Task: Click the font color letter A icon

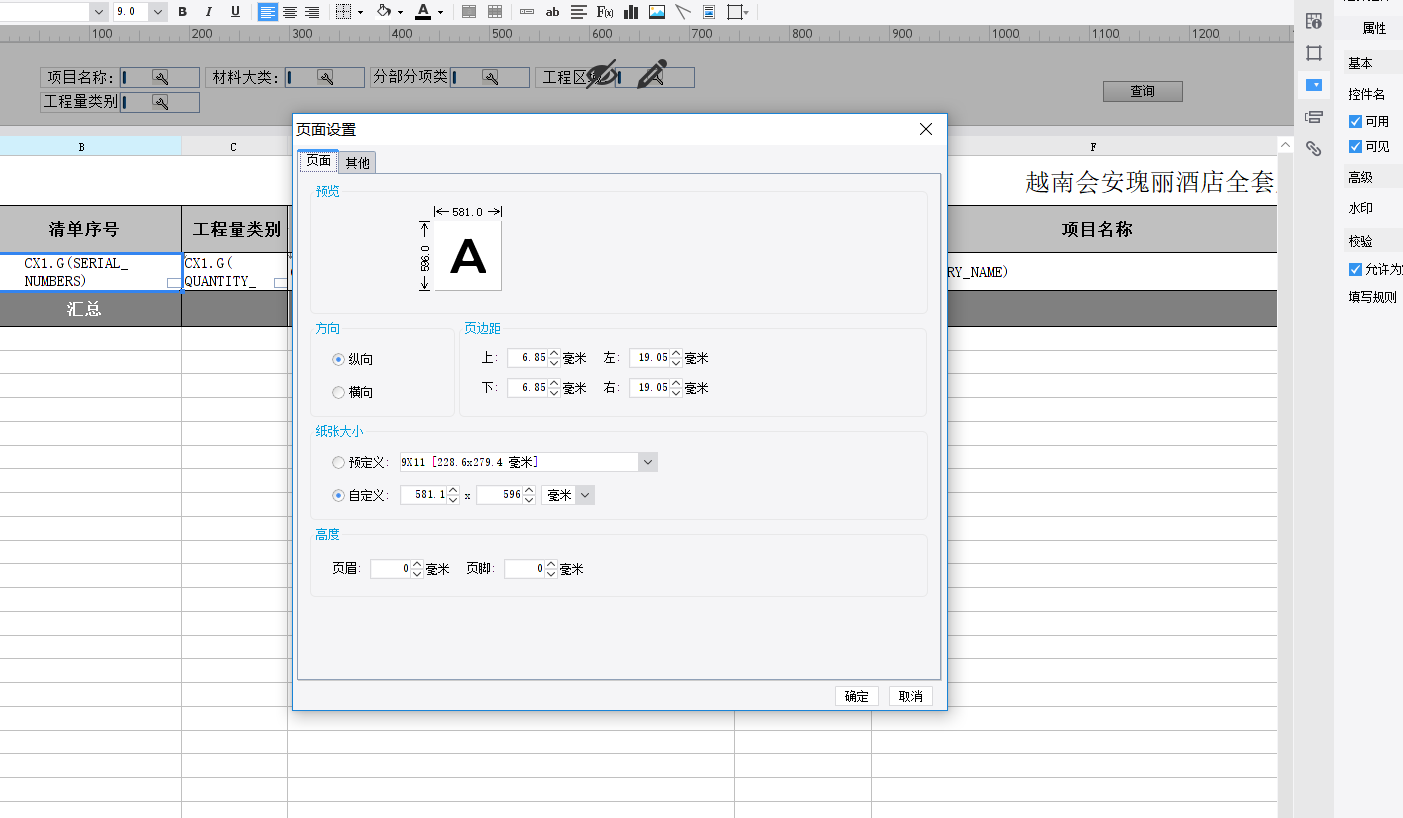Action: (422, 12)
